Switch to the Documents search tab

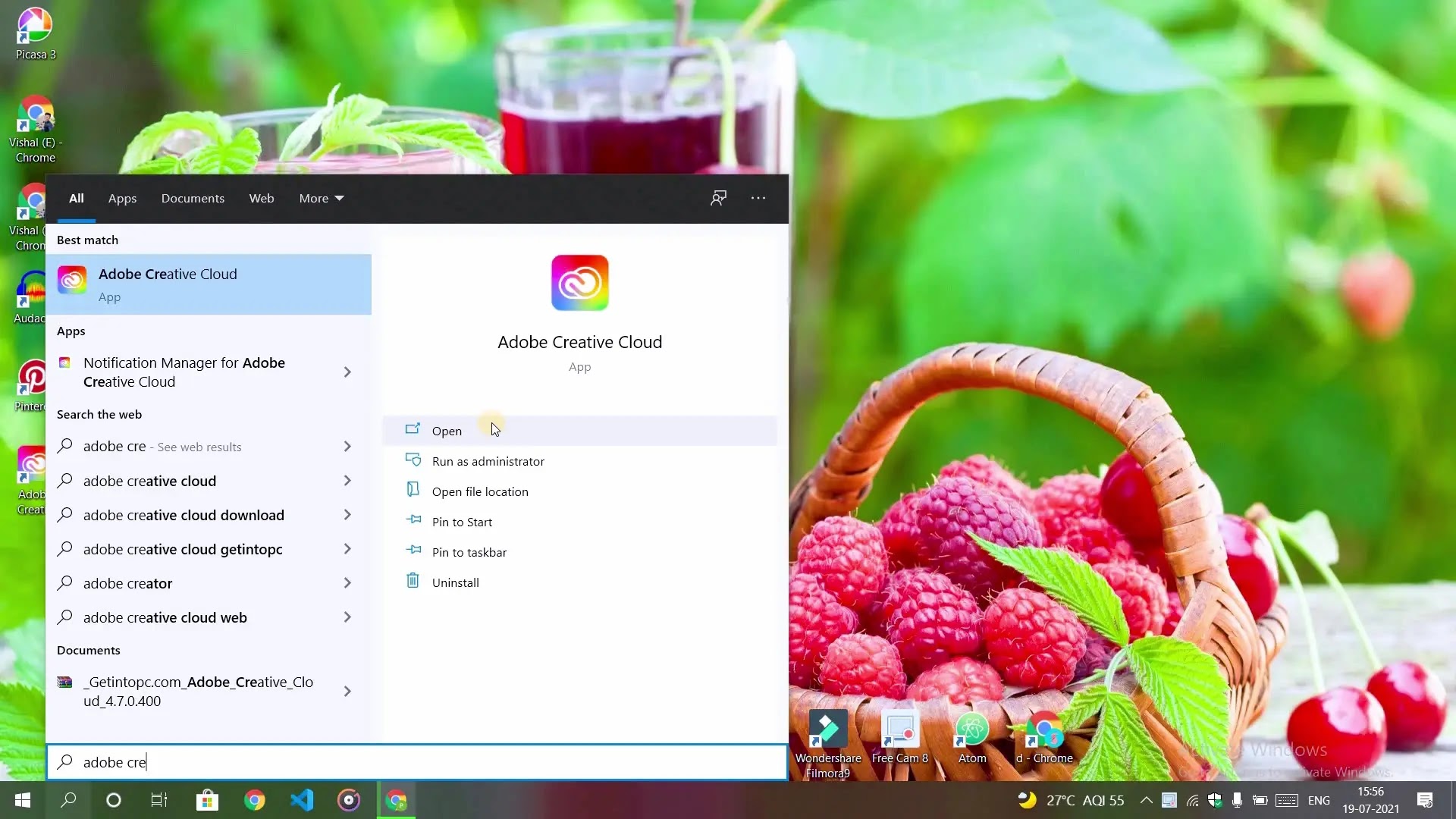coord(193,198)
